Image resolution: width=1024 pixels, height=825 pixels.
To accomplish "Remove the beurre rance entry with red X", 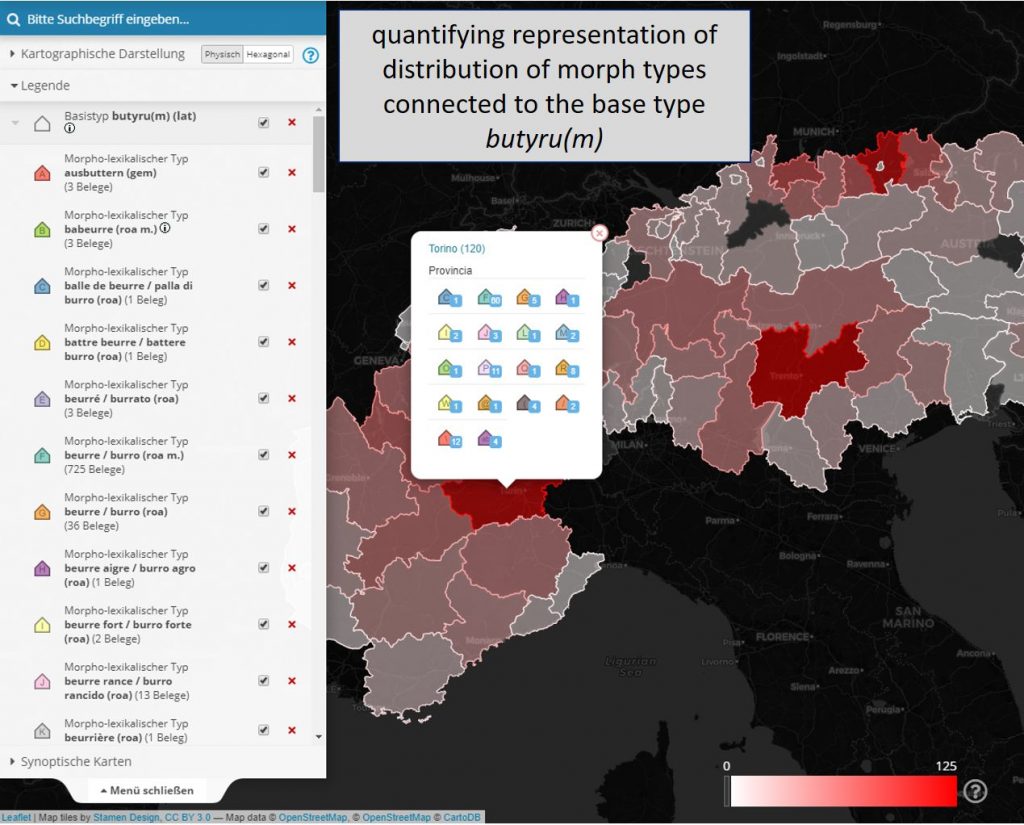I will click(292, 681).
